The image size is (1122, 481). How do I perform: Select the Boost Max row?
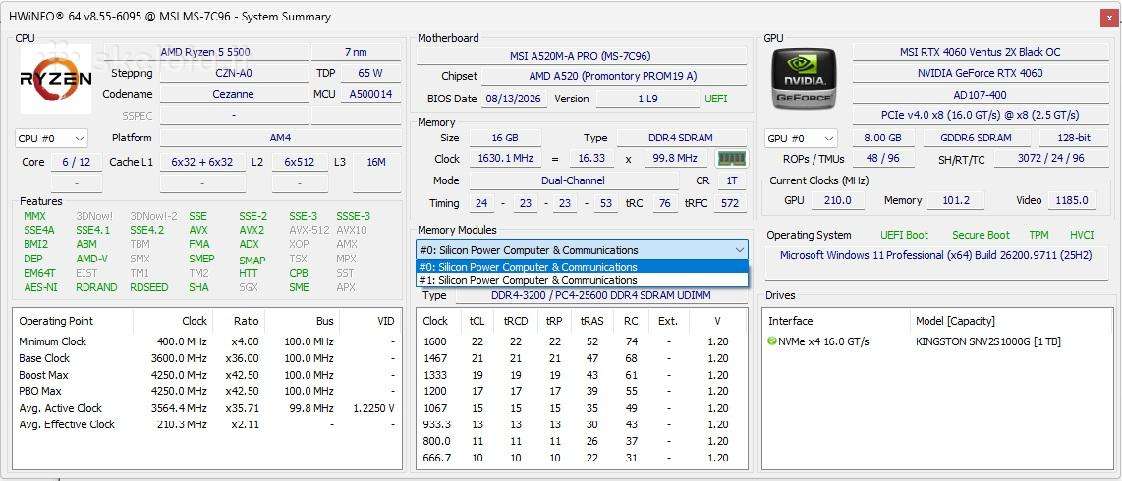pos(208,375)
